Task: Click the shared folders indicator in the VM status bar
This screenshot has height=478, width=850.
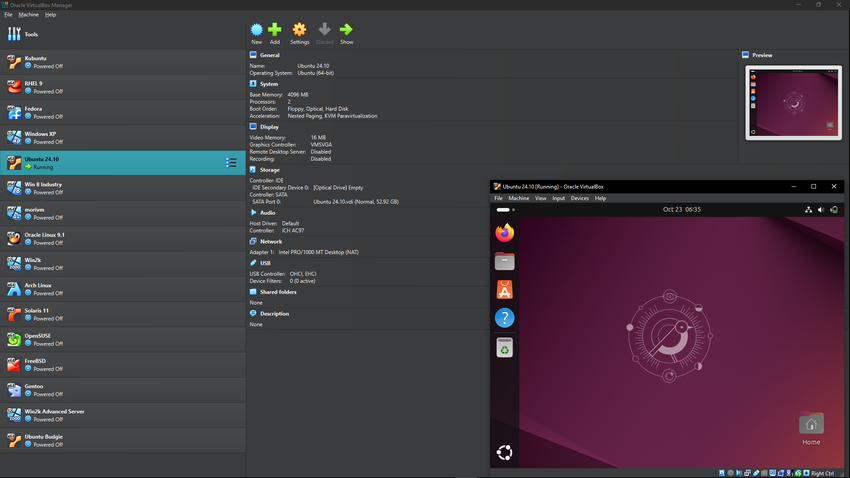Action: (x=764, y=473)
